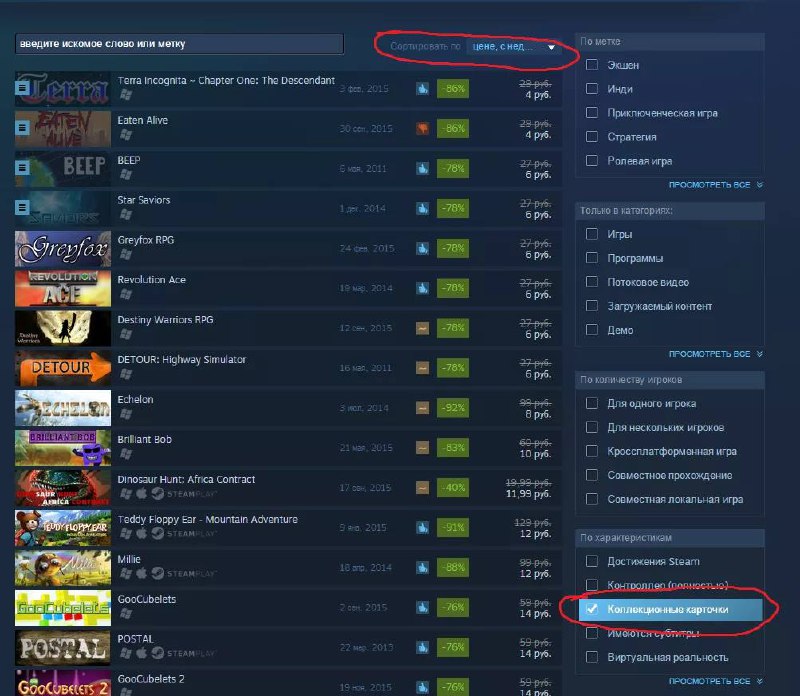
Task: Tick the Игры category checkbox
Action: tap(592, 234)
